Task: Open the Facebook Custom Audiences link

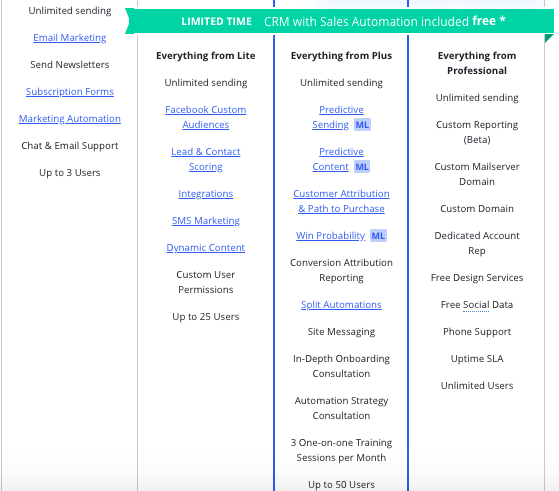Action: click(x=206, y=117)
